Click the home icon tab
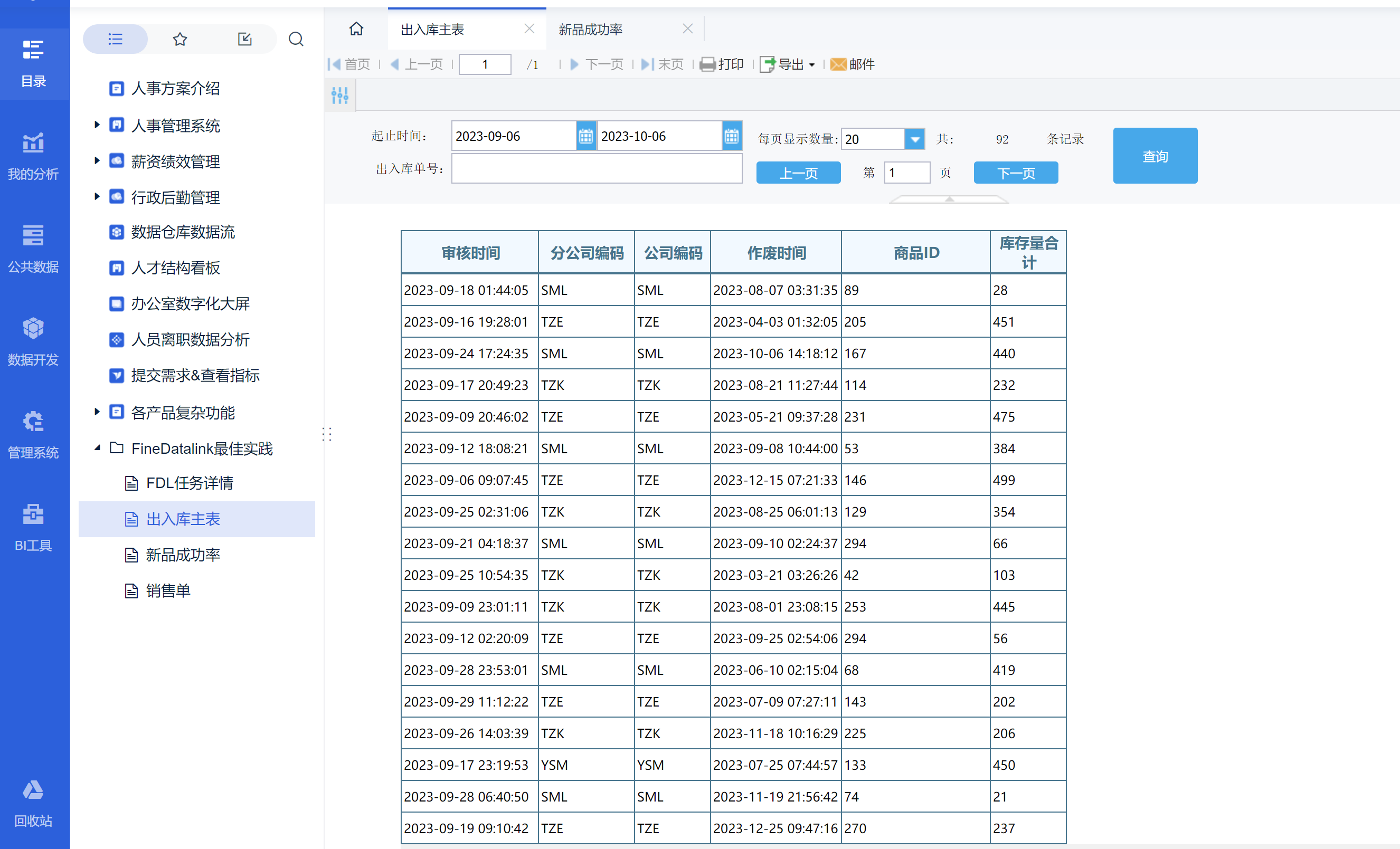The width and height of the screenshot is (1400, 849). (356, 28)
